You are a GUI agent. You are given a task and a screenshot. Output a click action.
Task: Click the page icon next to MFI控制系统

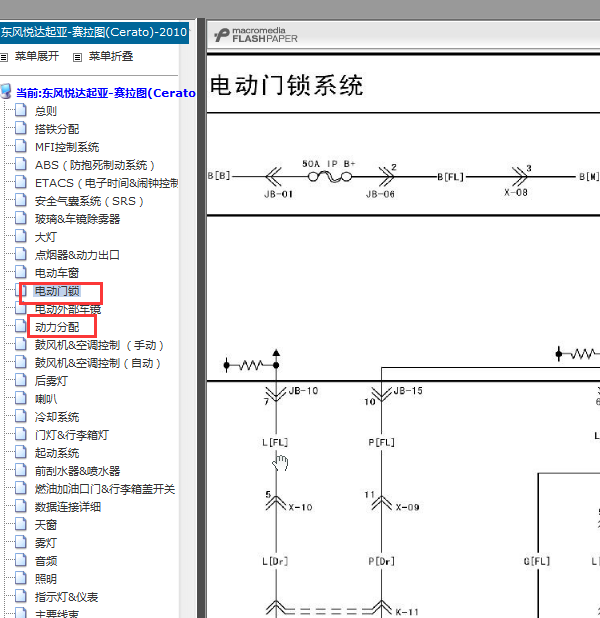(x=21, y=146)
